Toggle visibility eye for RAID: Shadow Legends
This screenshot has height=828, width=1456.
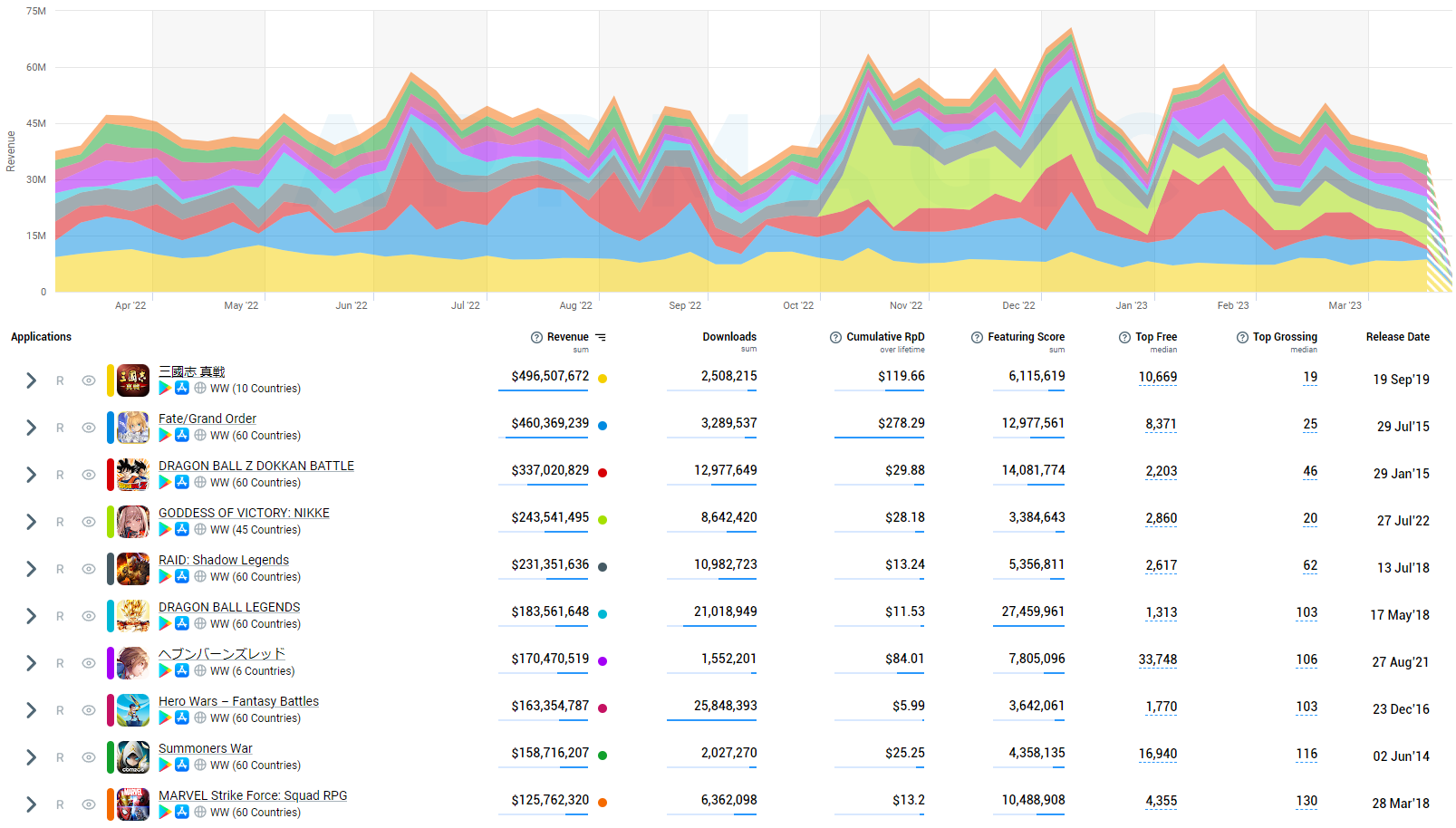[89, 569]
